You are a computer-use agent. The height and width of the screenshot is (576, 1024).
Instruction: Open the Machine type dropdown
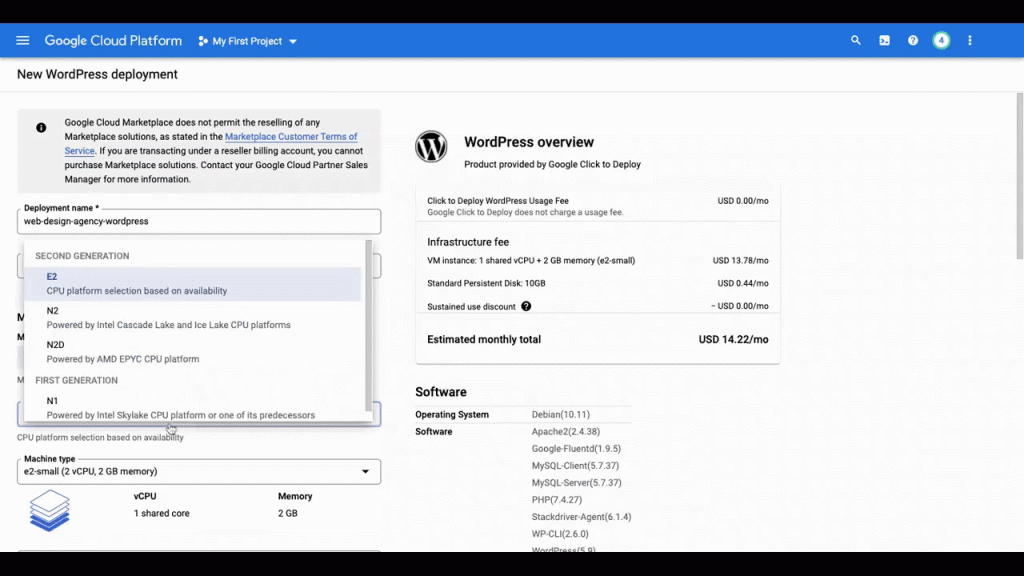[199, 471]
